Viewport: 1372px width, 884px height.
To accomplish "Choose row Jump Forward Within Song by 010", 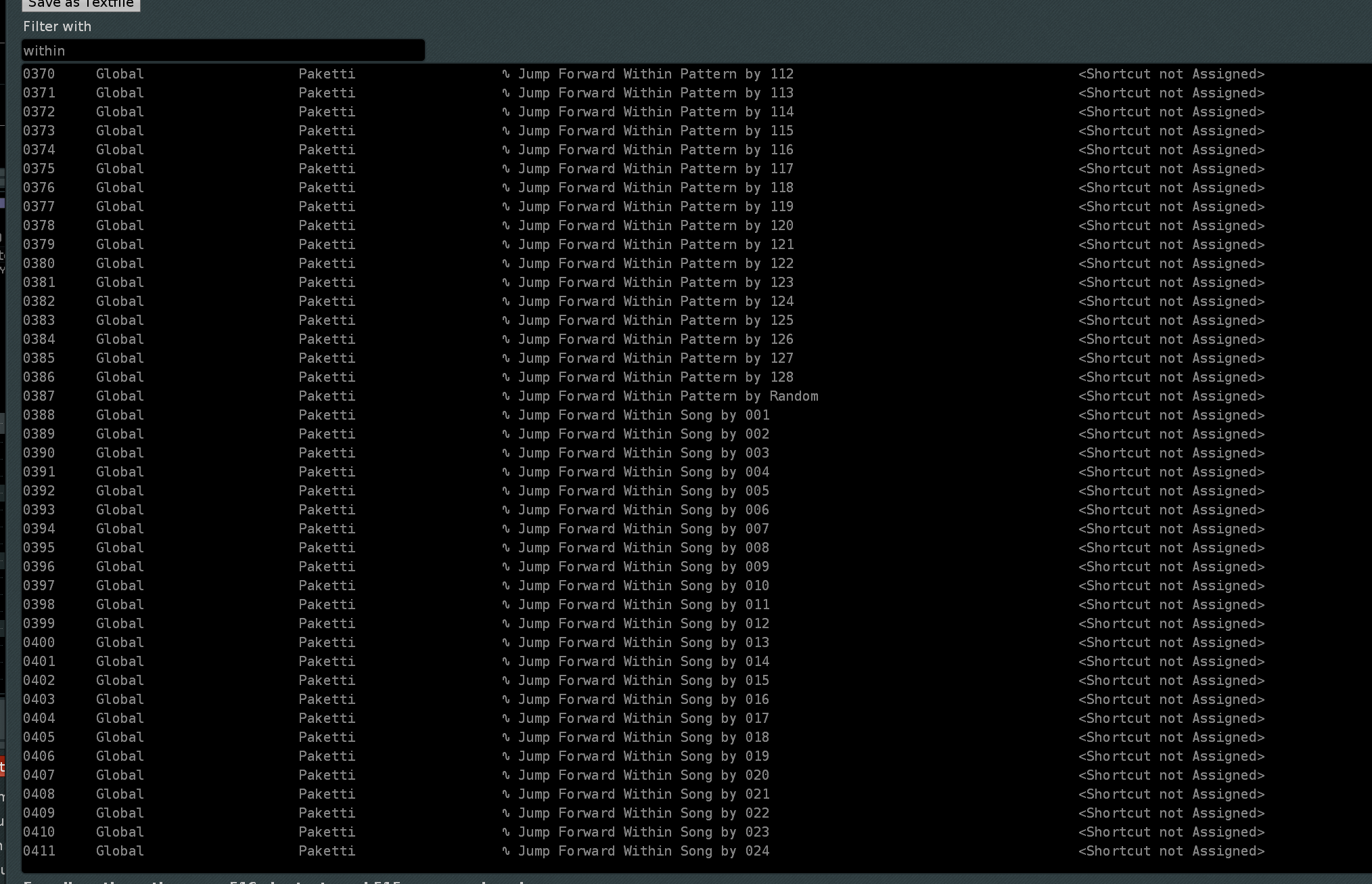I will (643, 585).
